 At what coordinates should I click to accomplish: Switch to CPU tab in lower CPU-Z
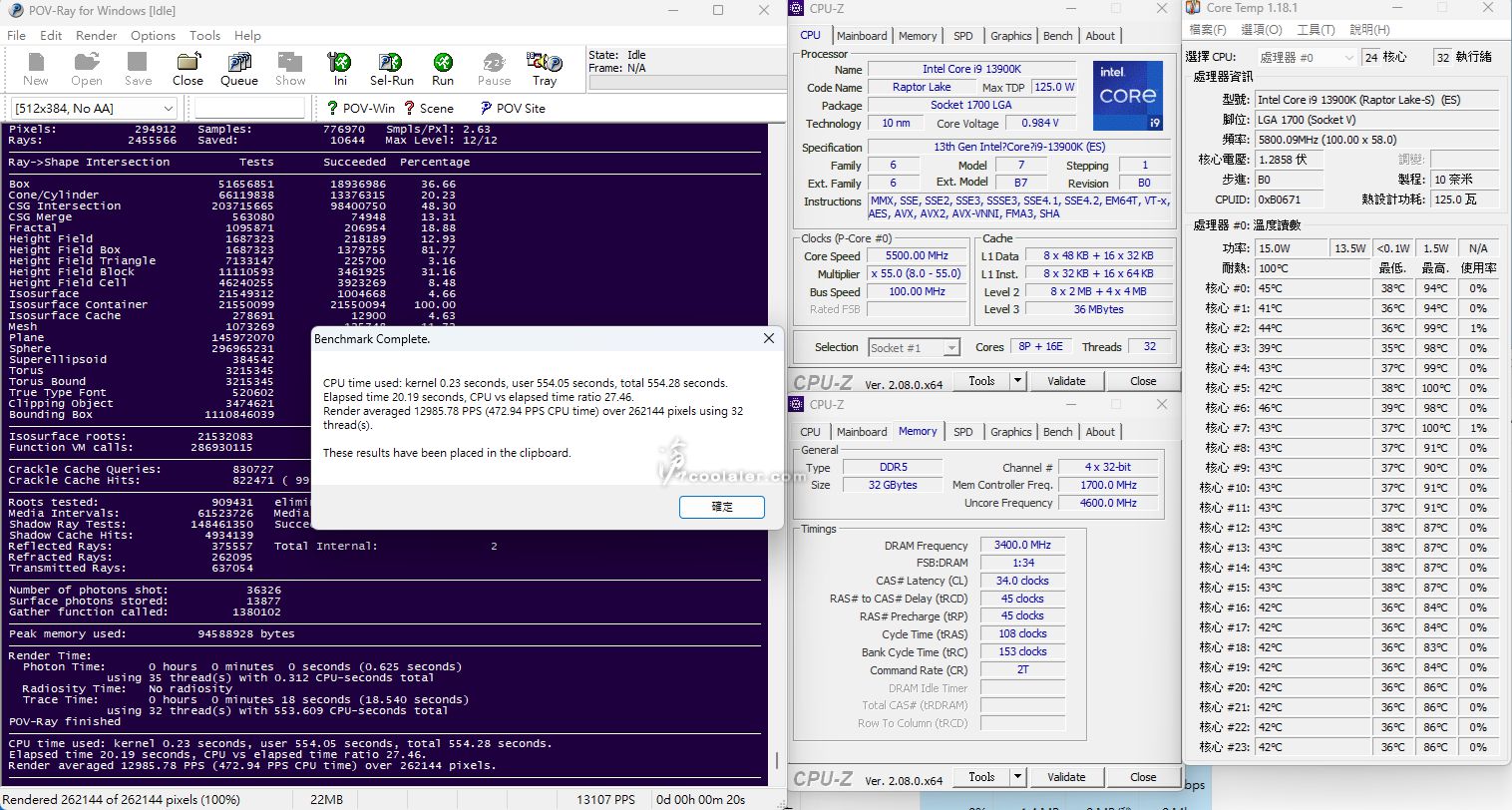coord(811,432)
